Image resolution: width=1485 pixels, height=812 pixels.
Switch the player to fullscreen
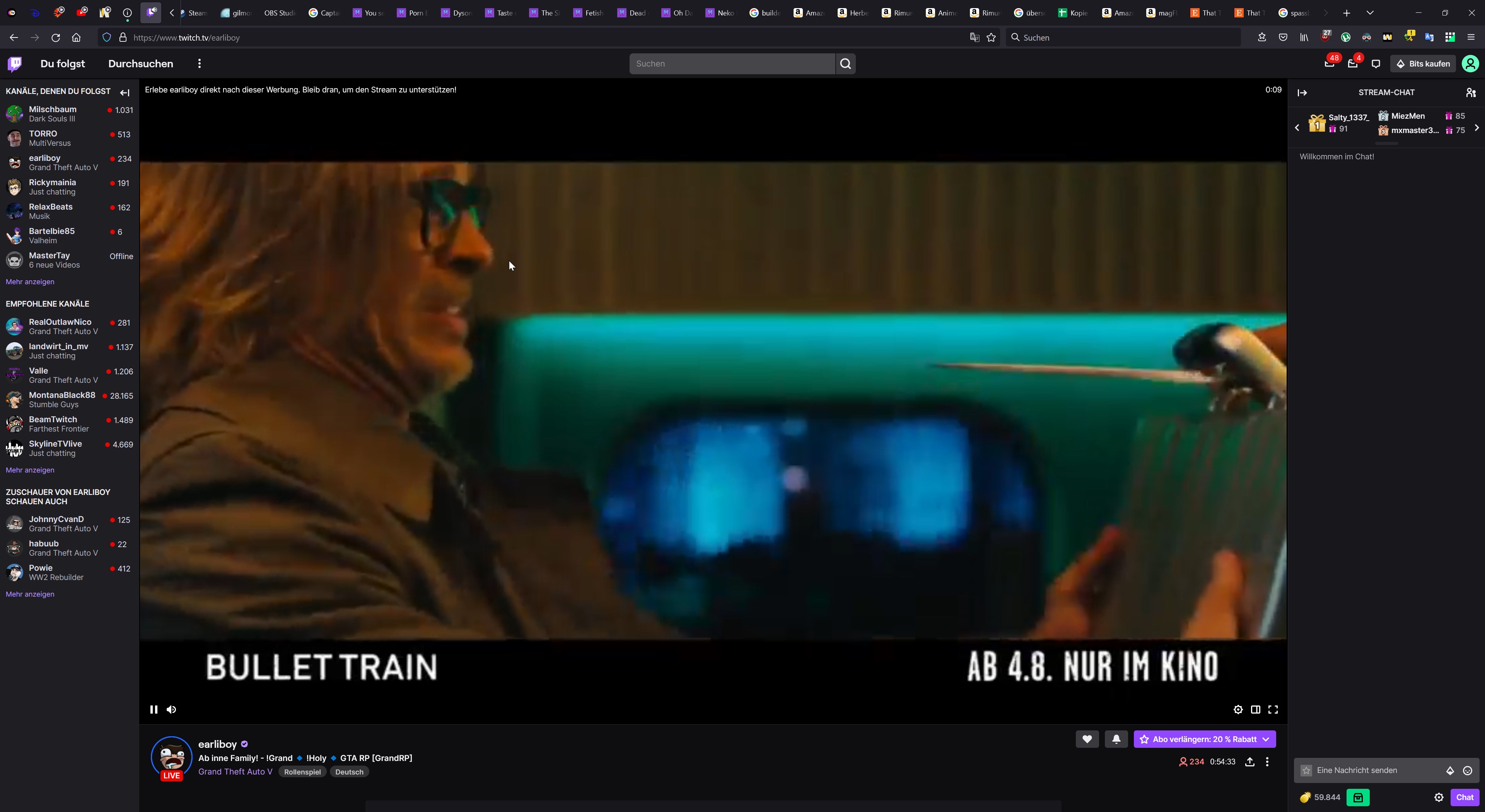(x=1273, y=710)
